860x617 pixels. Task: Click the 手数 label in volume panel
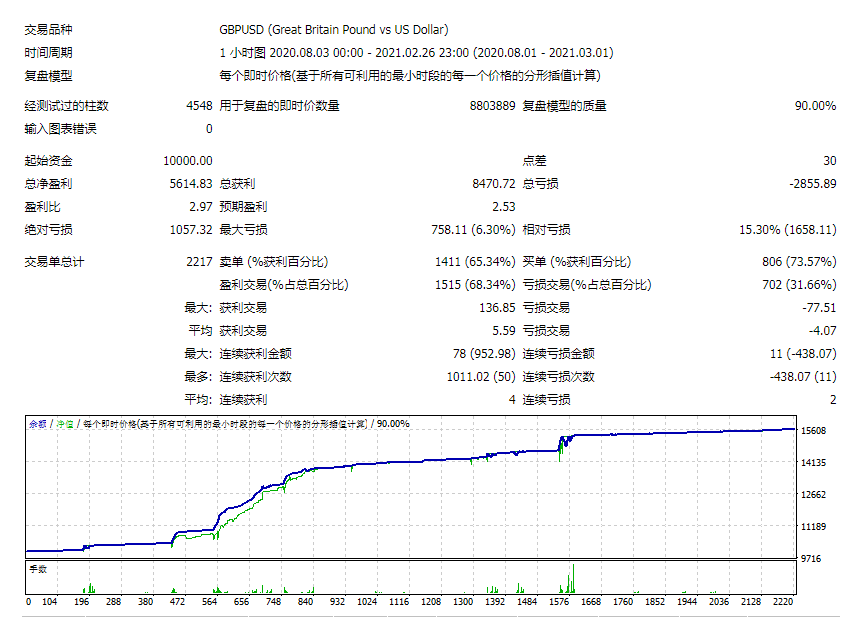[38, 569]
